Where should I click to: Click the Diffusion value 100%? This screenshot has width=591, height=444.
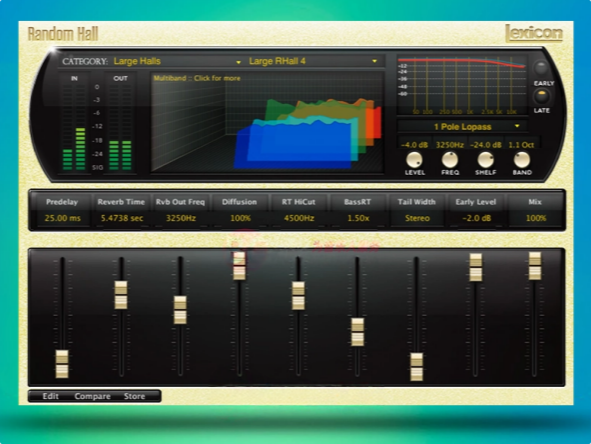[x=240, y=218]
